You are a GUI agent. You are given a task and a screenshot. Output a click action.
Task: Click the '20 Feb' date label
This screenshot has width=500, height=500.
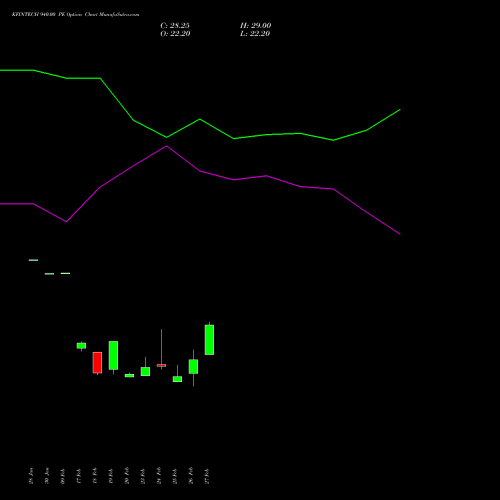coord(127,476)
